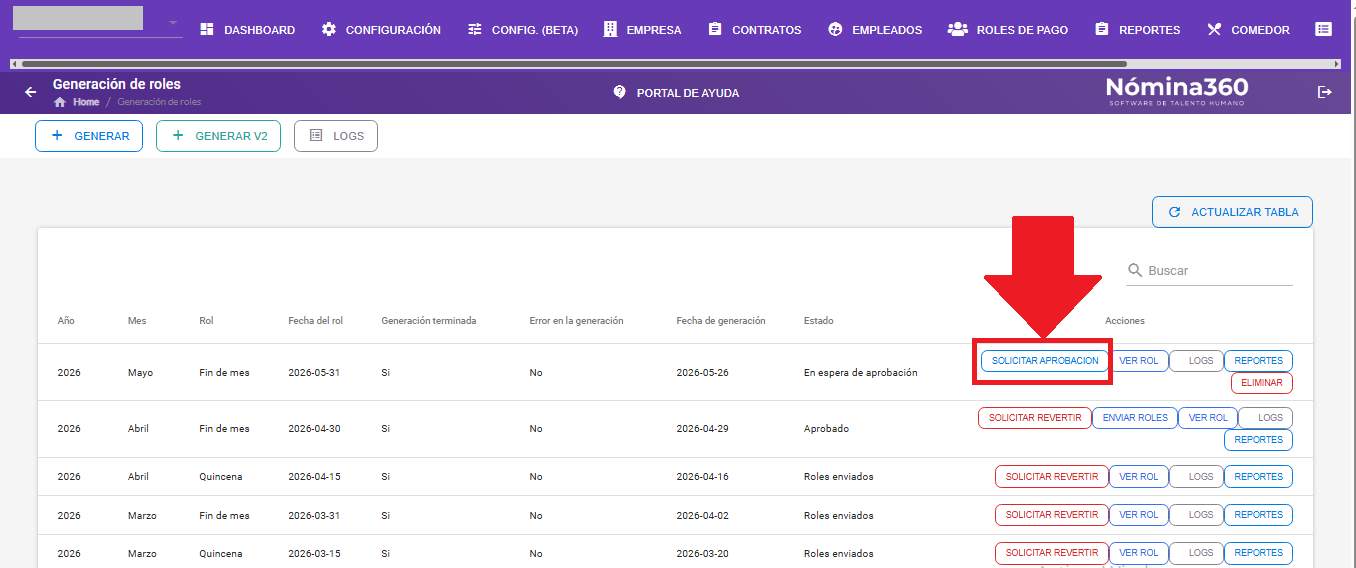The width and height of the screenshot is (1356, 568).
Task: Click the Comedor utensils icon
Action: [x=1214, y=30]
